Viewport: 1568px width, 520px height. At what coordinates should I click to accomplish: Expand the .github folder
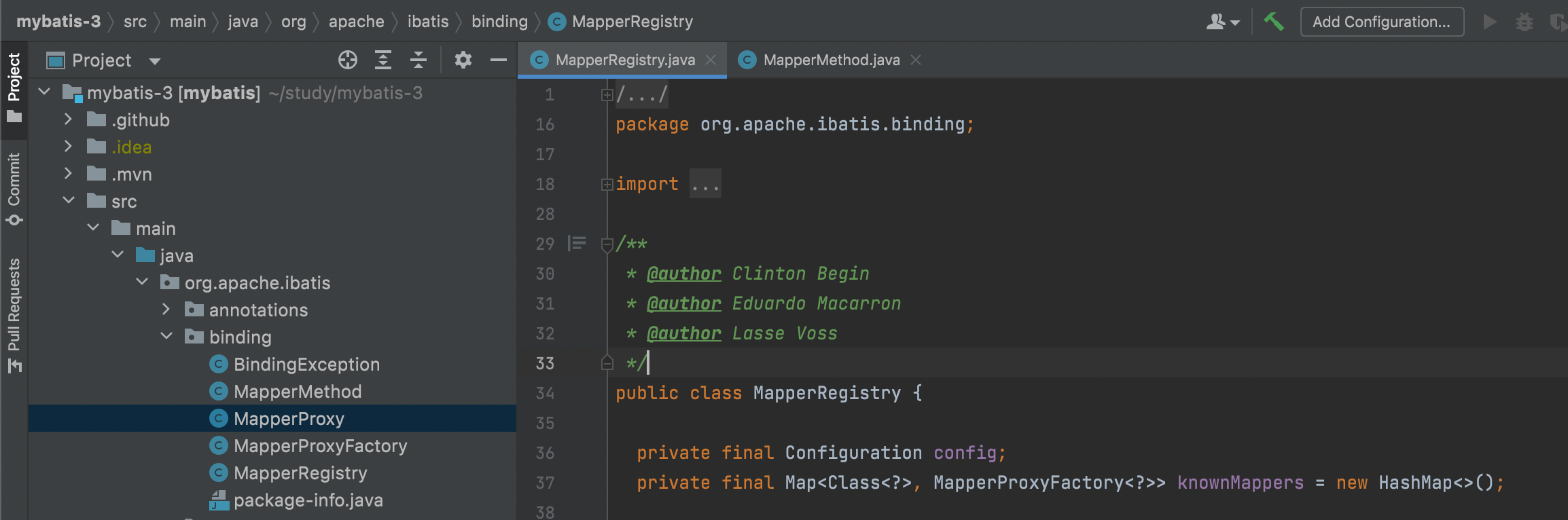pos(67,119)
